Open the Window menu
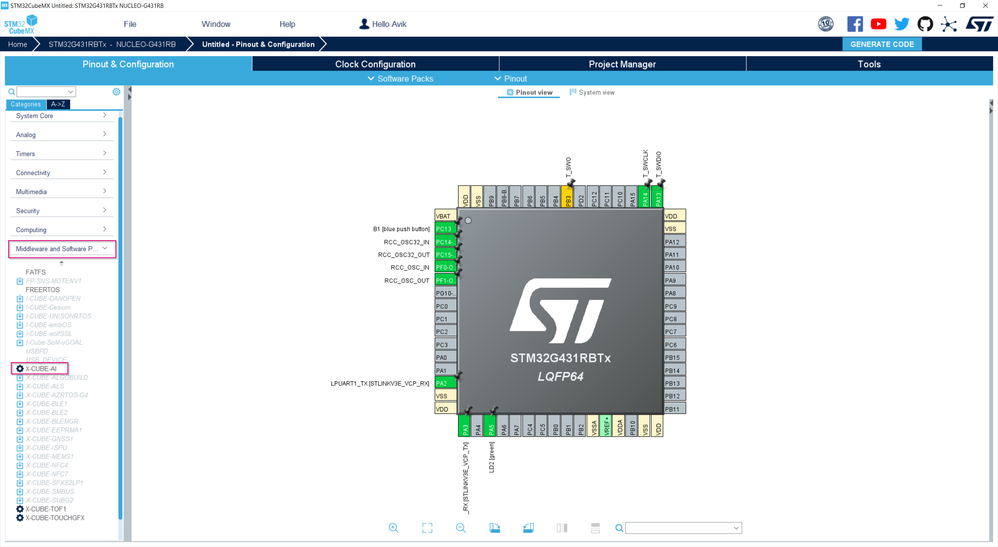Screen dimensions: 998x547 [216, 24]
